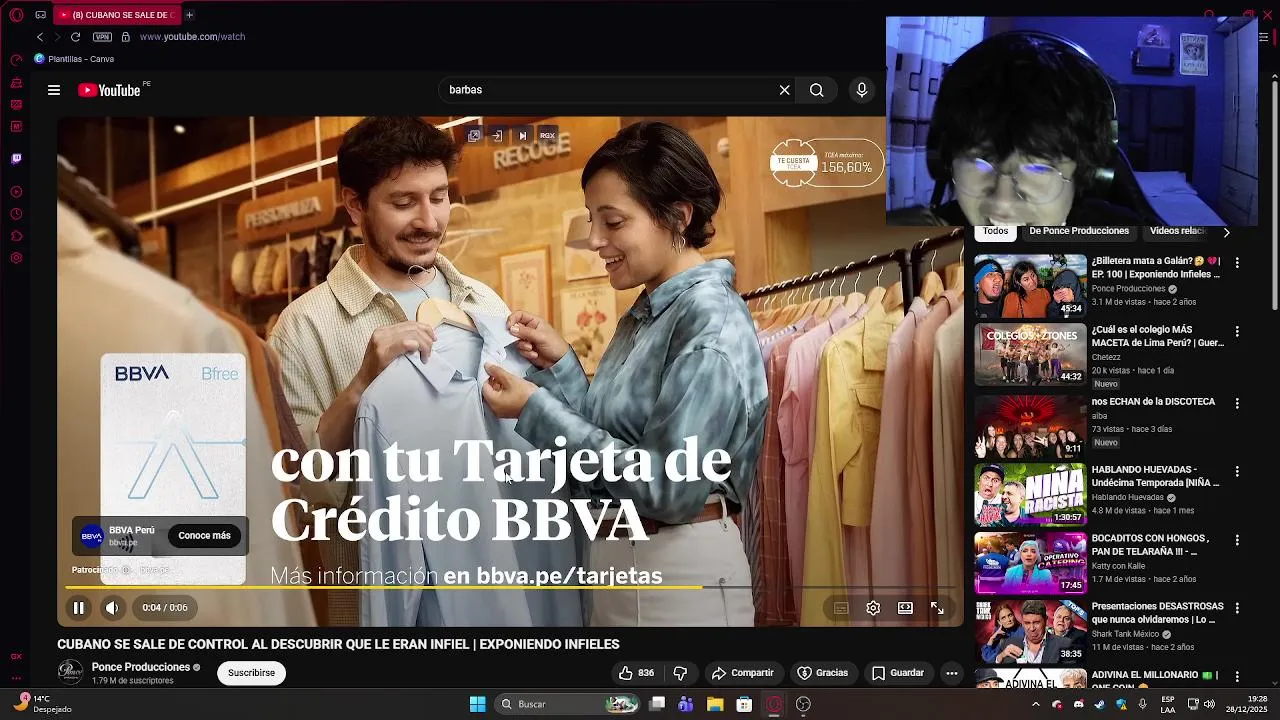Click the BBVA Perú advertiser avatar
The width and height of the screenshot is (1280, 720).
click(92, 536)
